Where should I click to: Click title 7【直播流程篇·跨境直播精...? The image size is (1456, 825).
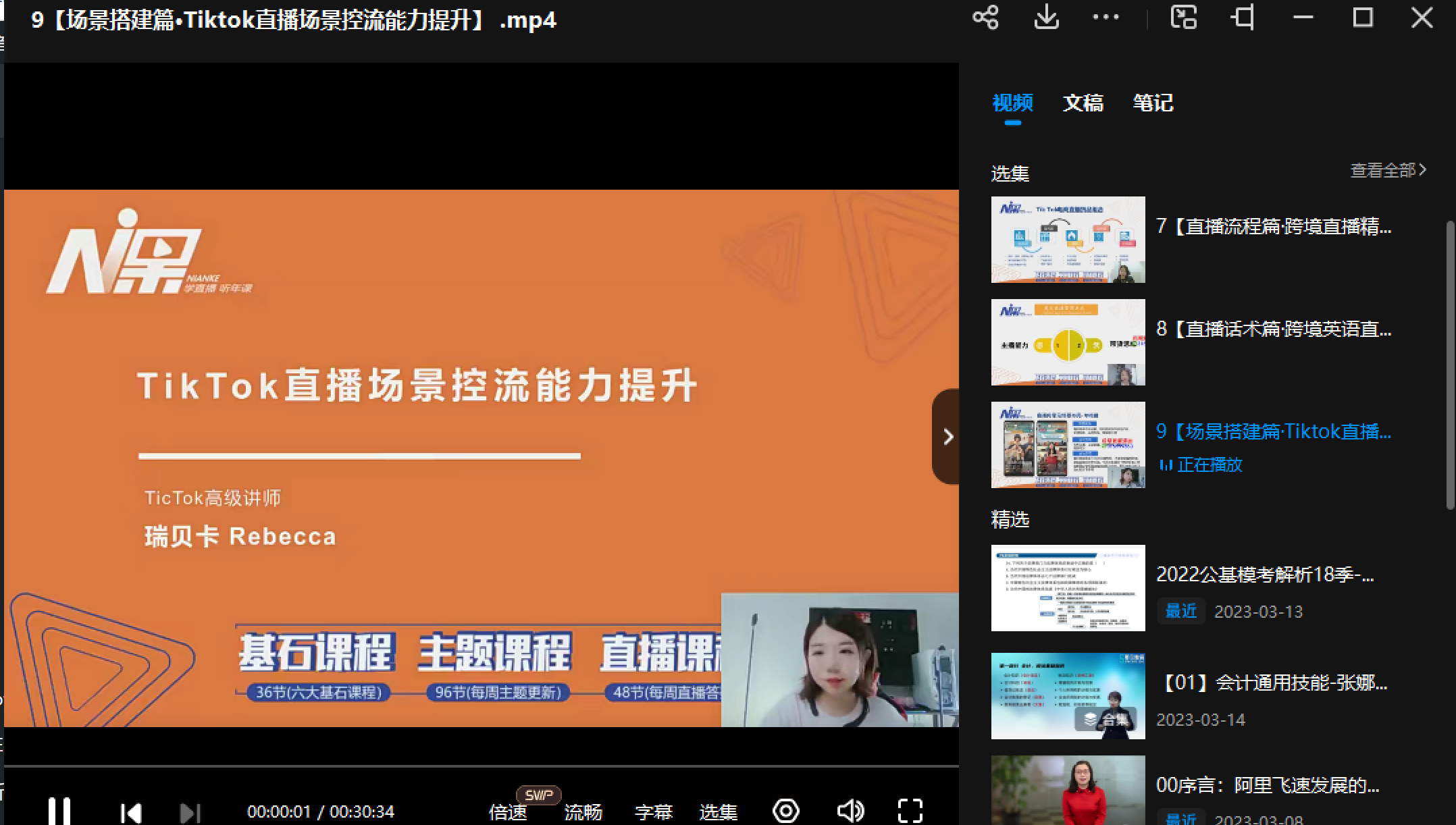(1274, 226)
